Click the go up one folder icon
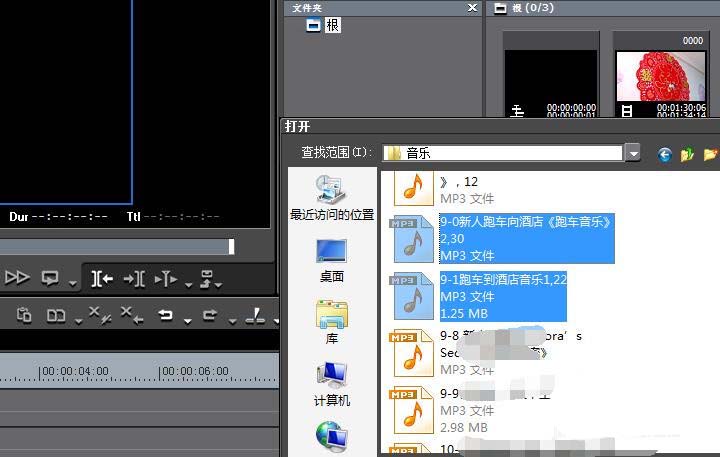This screenshot has width=720, height=457. 687,155
